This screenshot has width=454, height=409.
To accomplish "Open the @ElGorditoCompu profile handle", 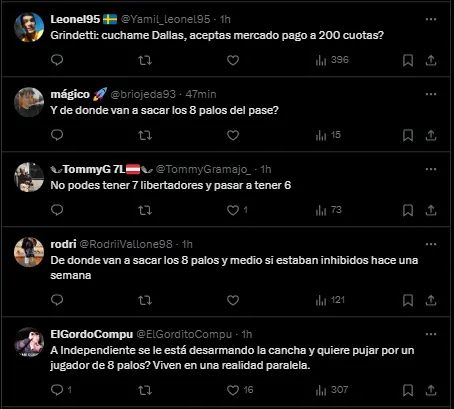I will (184, 334).
